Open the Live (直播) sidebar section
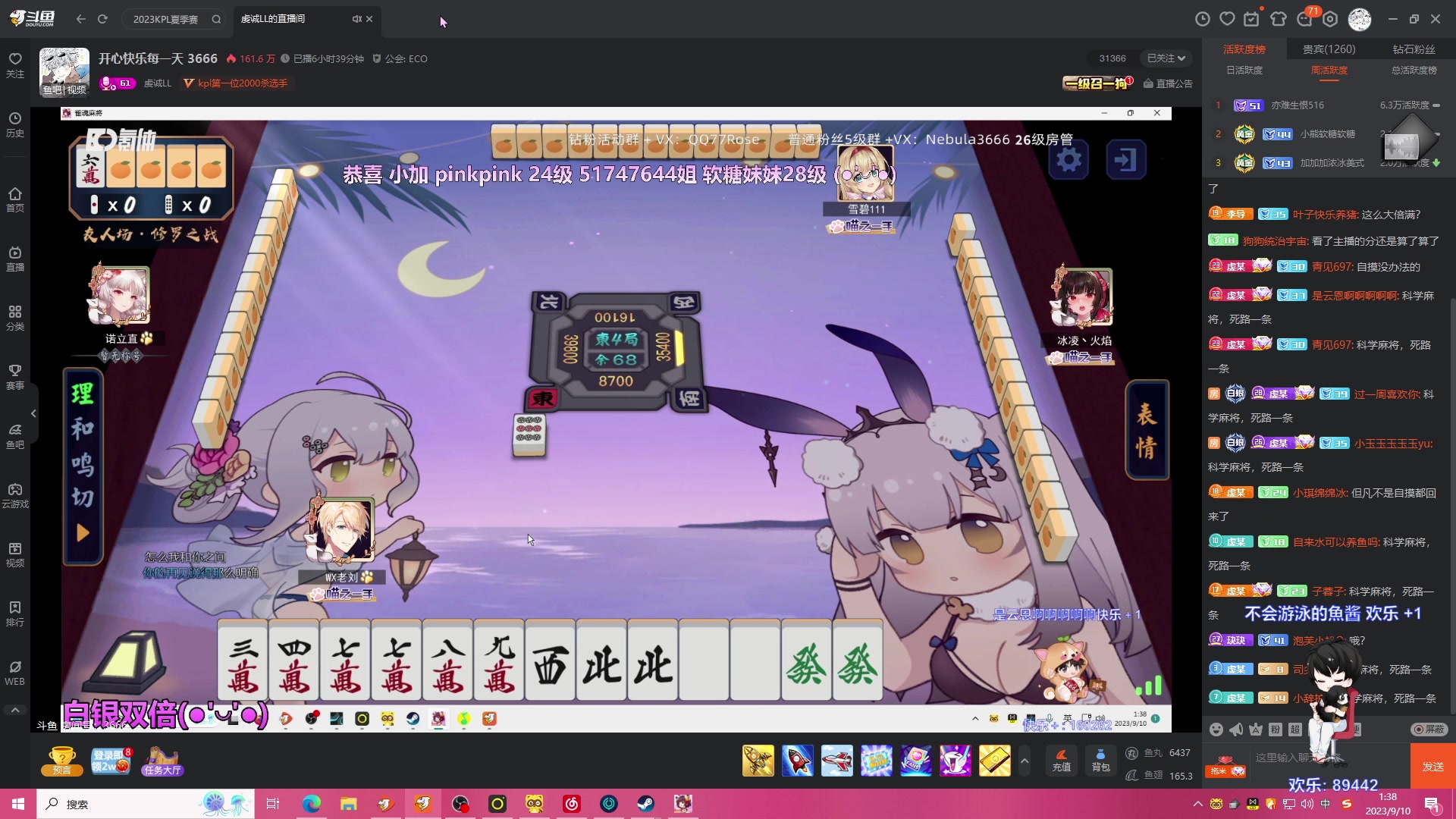This screenshot has height=819, width=1456. coord(15,259)
